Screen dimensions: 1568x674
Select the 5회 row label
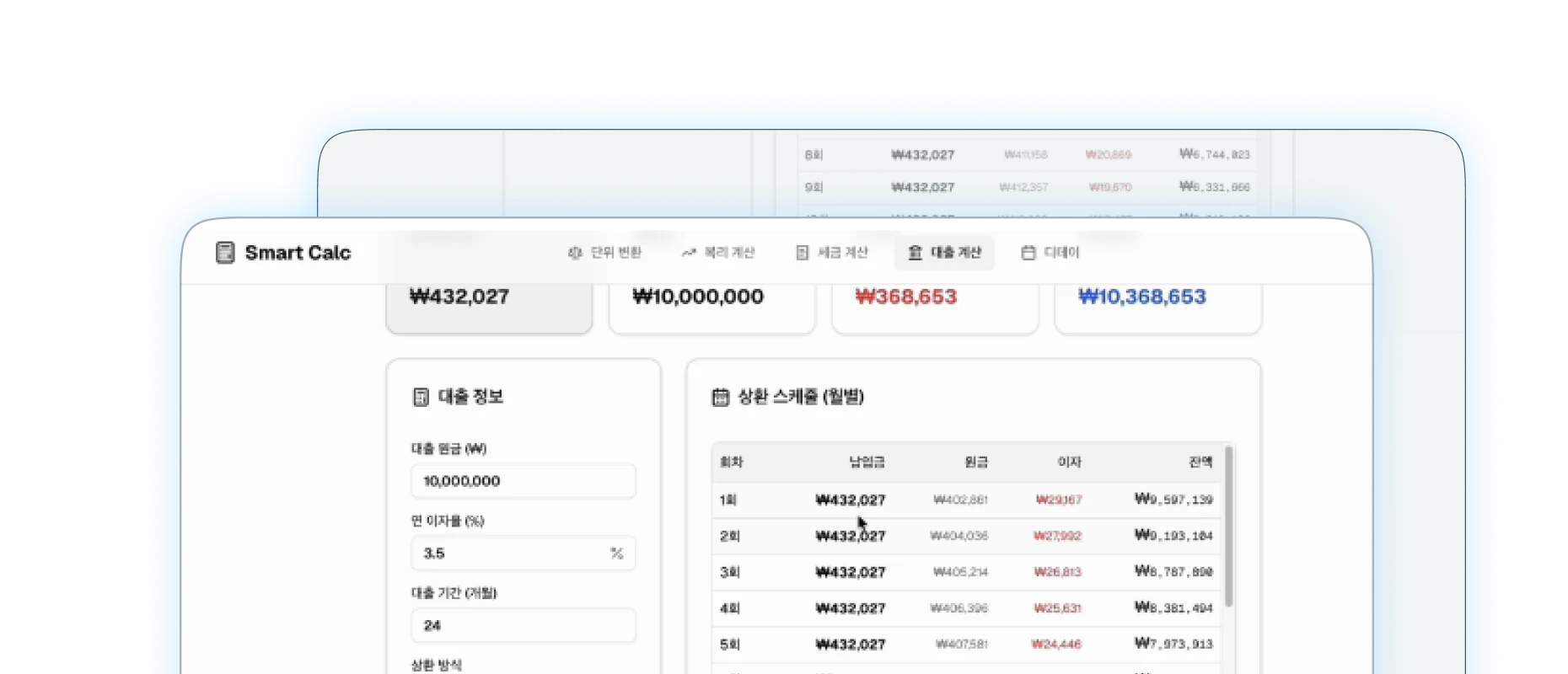(x=730, y=645)
